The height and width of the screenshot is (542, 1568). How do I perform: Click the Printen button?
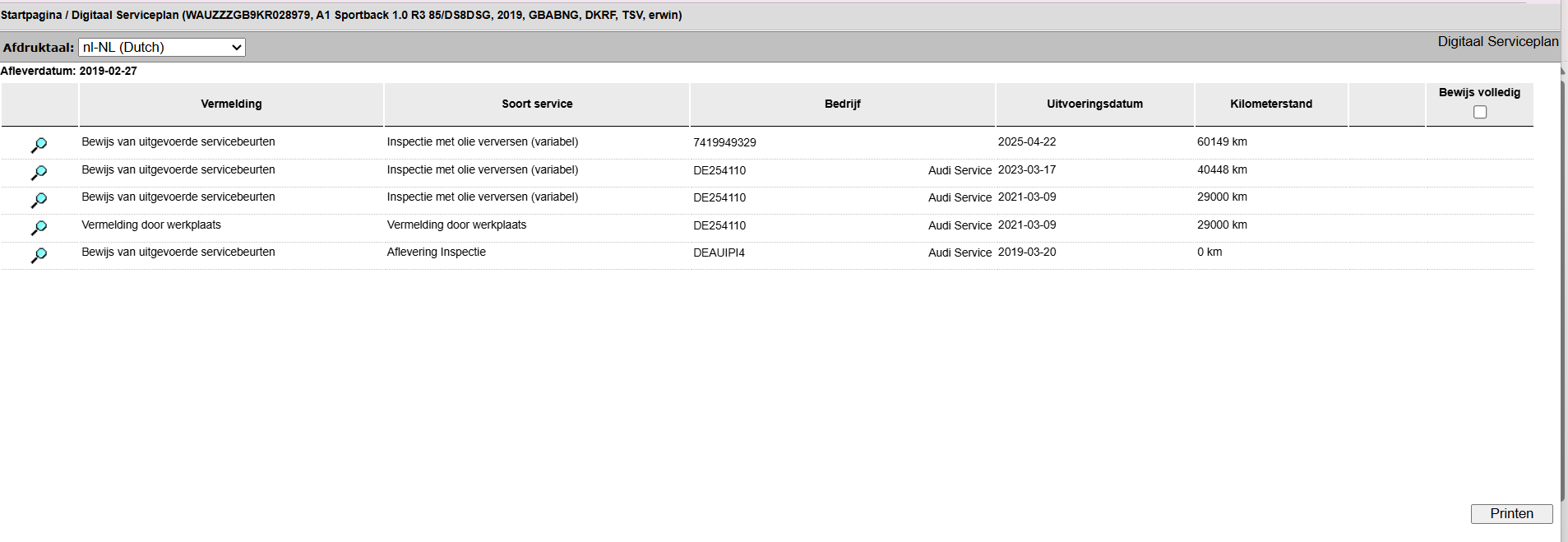point(1511,513)
